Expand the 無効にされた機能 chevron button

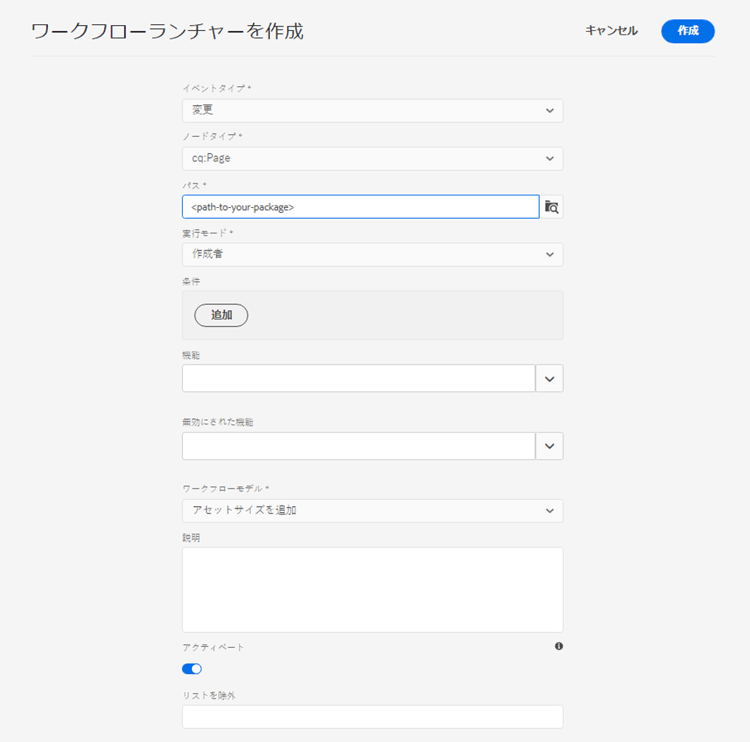coord(549,446)
